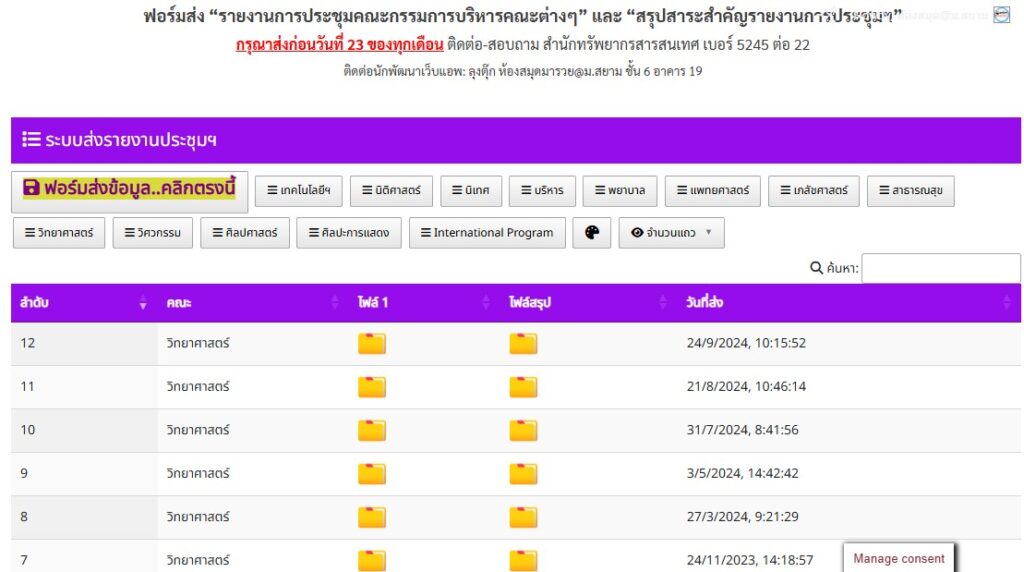The width and height of the screenshot is (1024, 572).
Task: Sort table by ลำดับ column
Action: click(x=84, y=302)
